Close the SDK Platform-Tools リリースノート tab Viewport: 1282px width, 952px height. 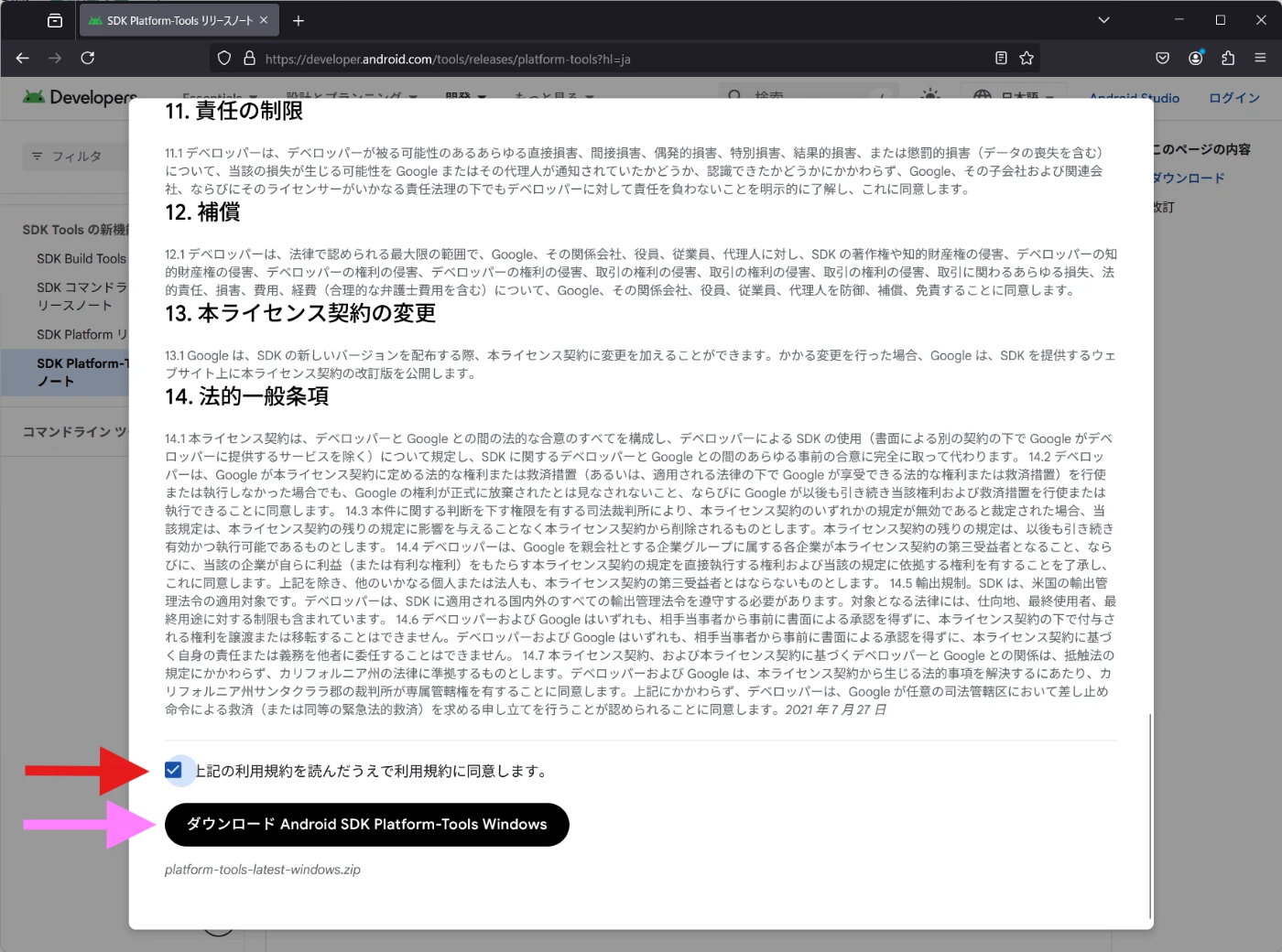pyautogui.click(x=264, y=20)
